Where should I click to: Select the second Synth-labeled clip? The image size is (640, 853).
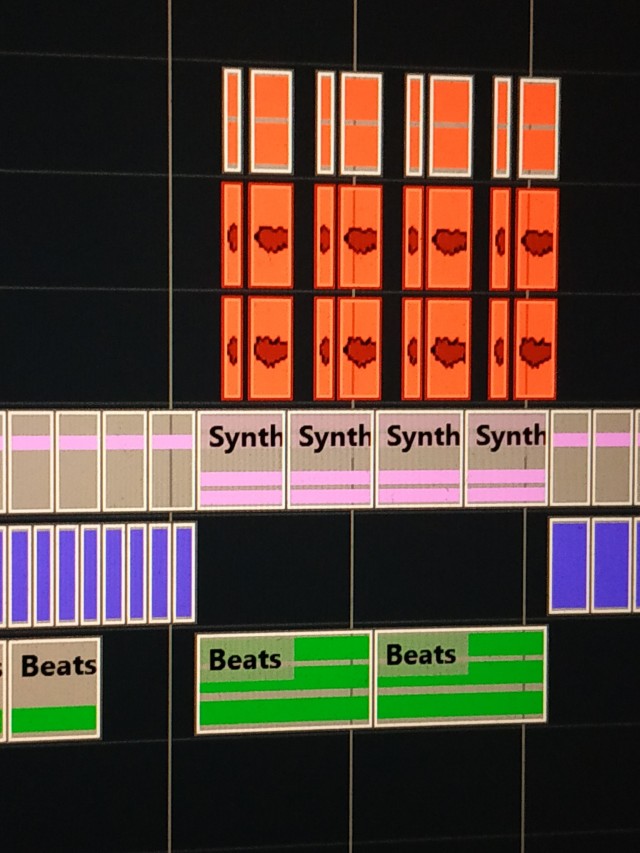pos(330,460)
